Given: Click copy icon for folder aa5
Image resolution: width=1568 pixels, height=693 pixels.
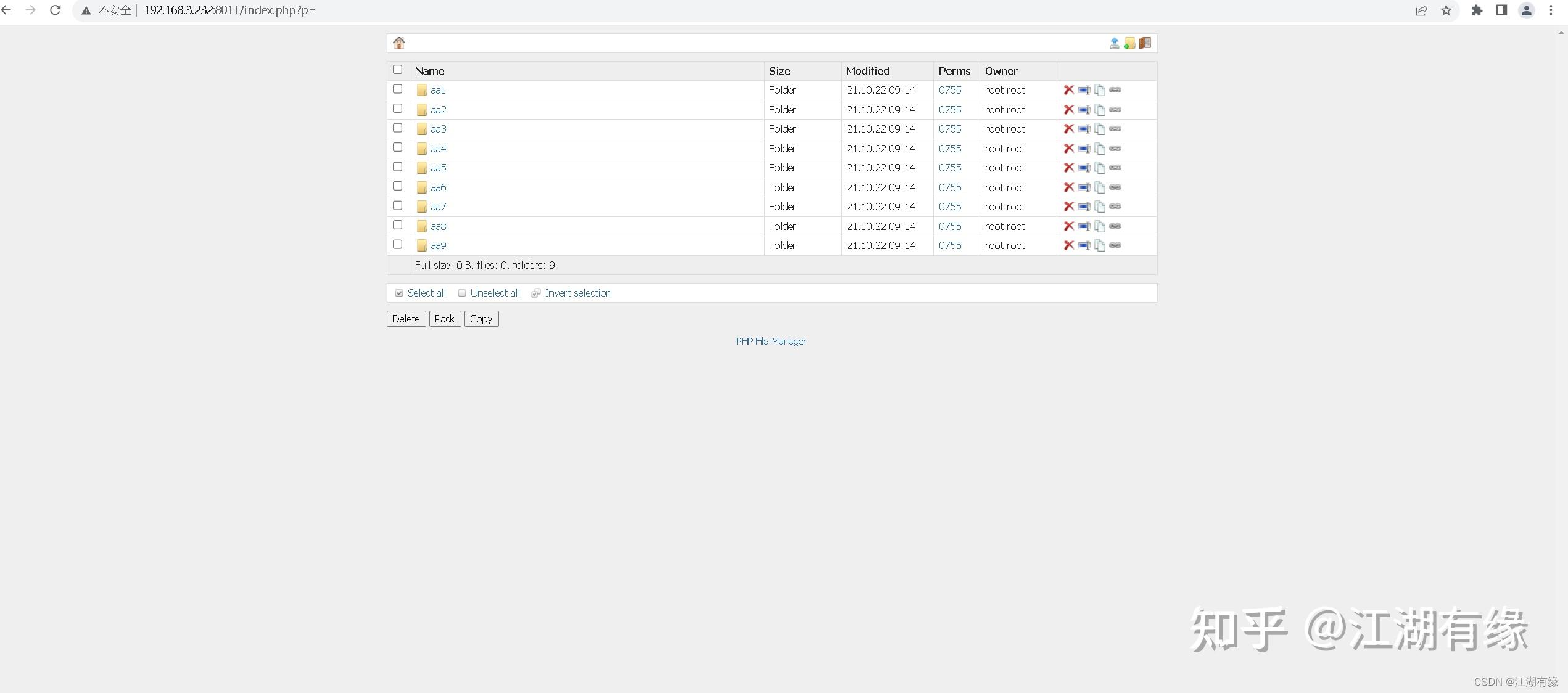Looking at the screenshot, I should tap(1100, 168).
